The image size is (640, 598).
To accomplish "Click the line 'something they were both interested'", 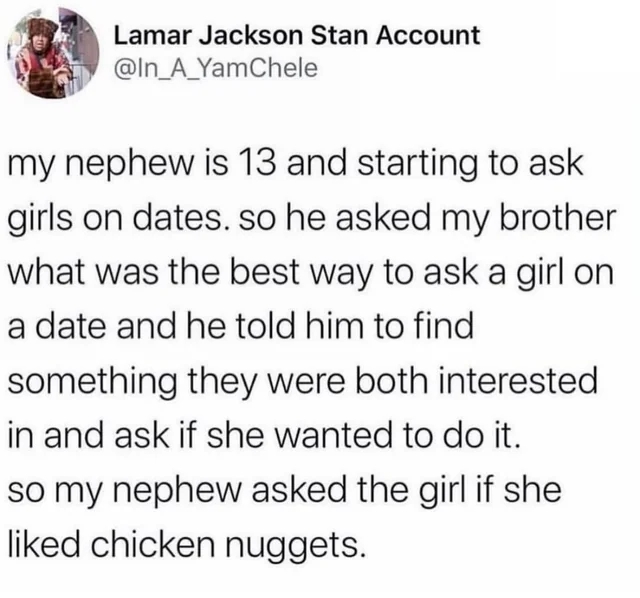I will pos(302,381).
